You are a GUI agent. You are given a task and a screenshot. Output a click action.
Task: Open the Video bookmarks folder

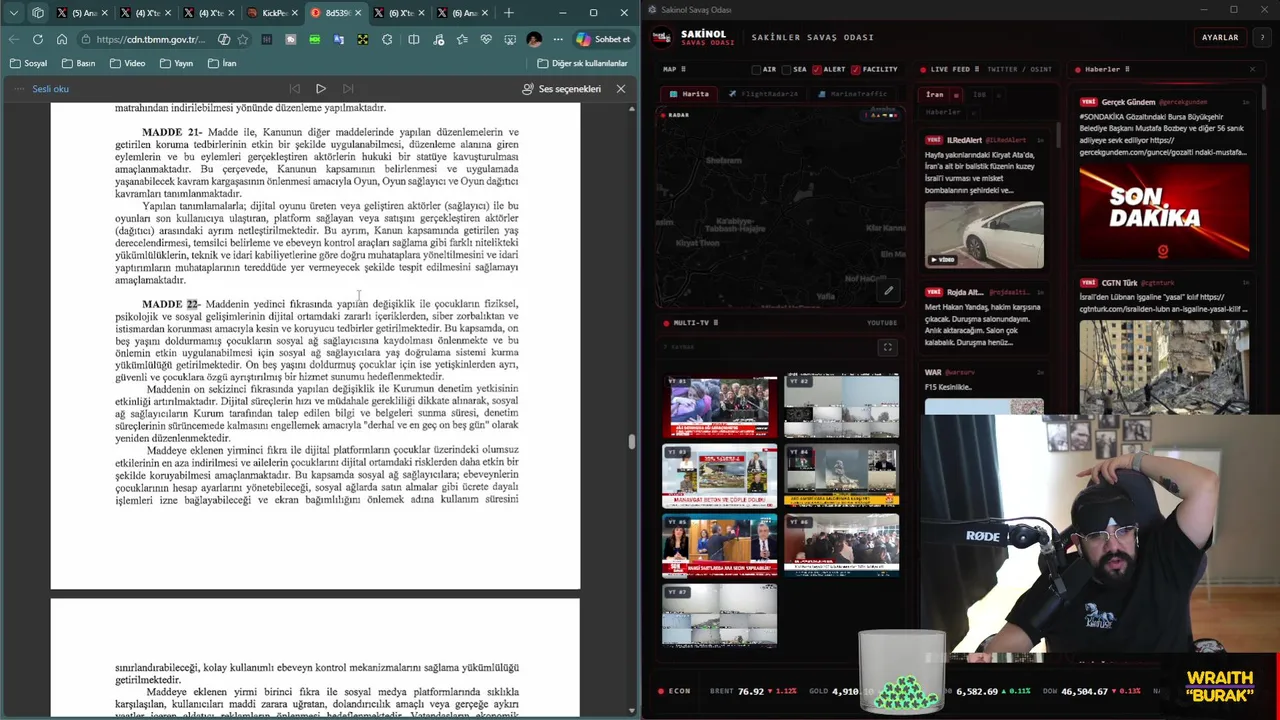(127, 63)
